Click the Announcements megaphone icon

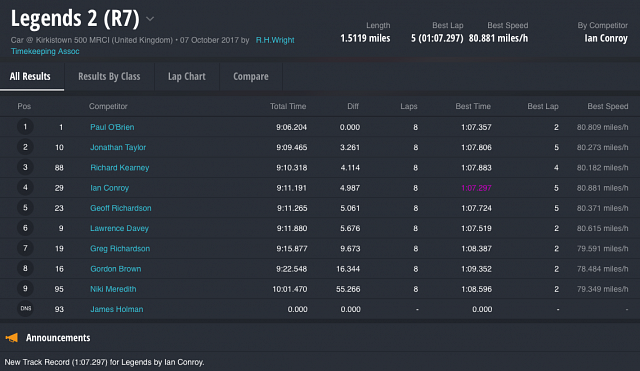pos(11,338)
